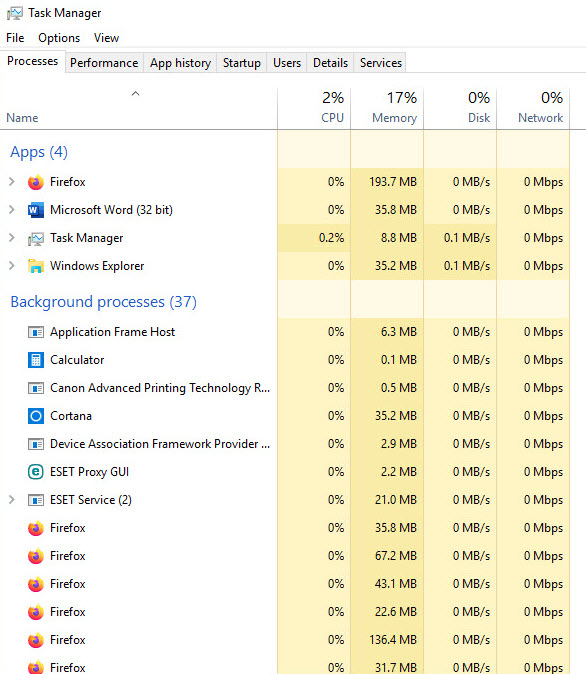
Task: Click the Firefox icon in Apps
Action: click(36, 182)
